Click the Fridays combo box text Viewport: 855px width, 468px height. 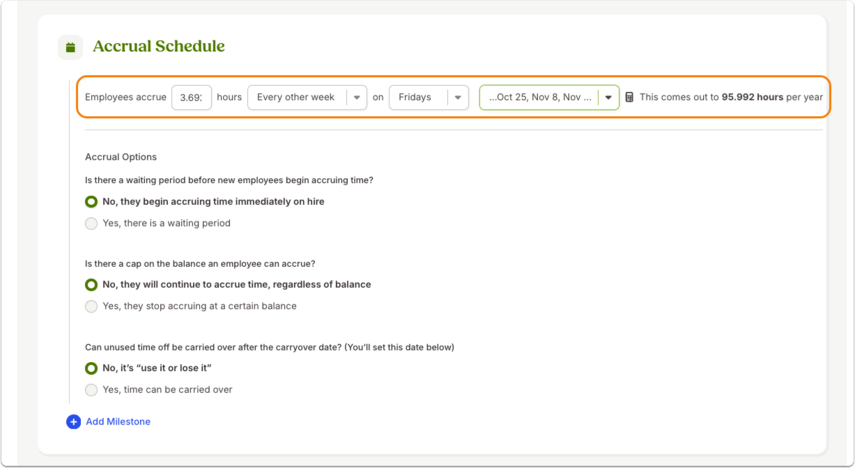(x=414, y=97)
